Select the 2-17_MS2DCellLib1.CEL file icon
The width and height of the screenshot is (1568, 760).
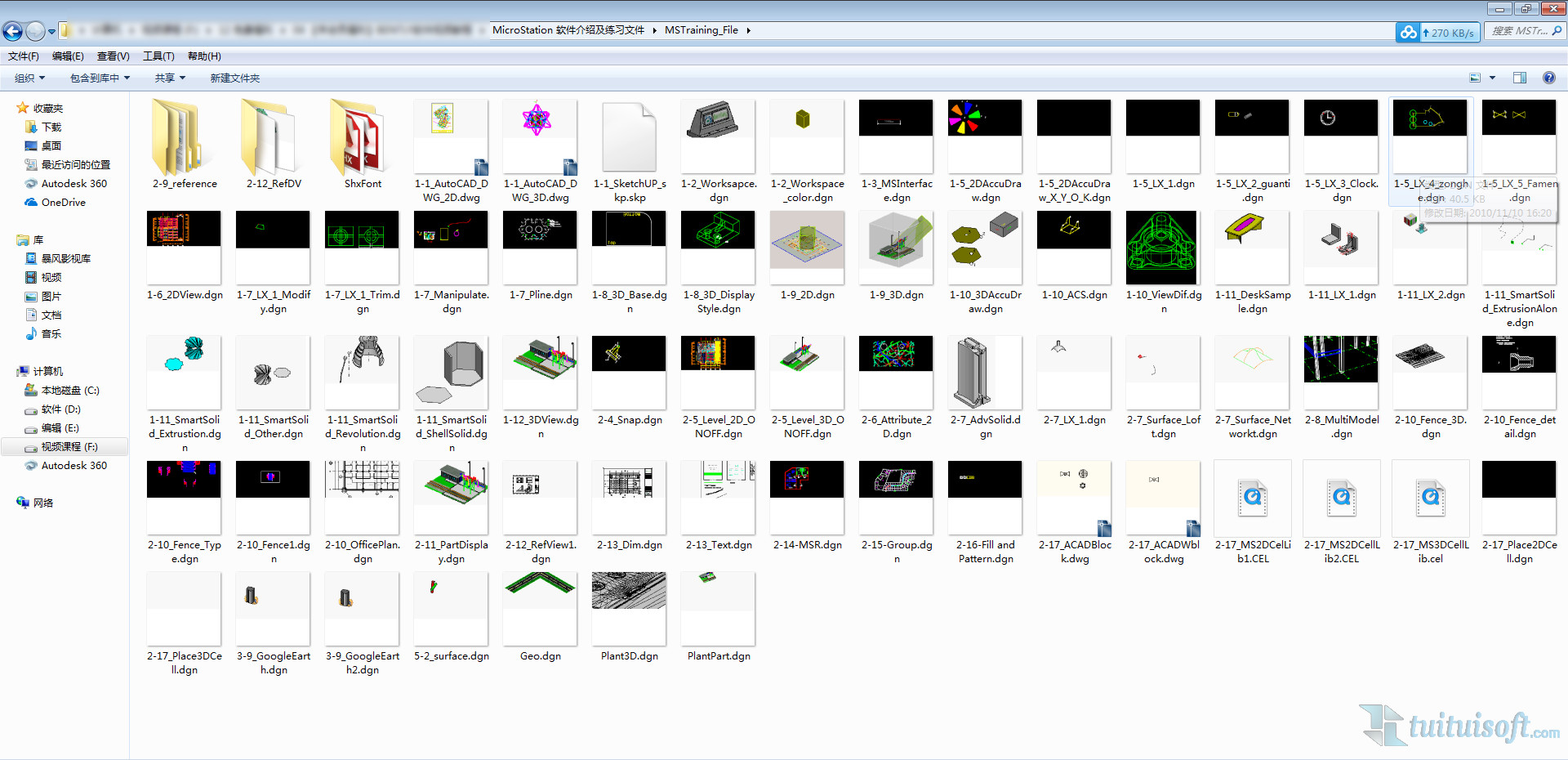coord(1252,497)
